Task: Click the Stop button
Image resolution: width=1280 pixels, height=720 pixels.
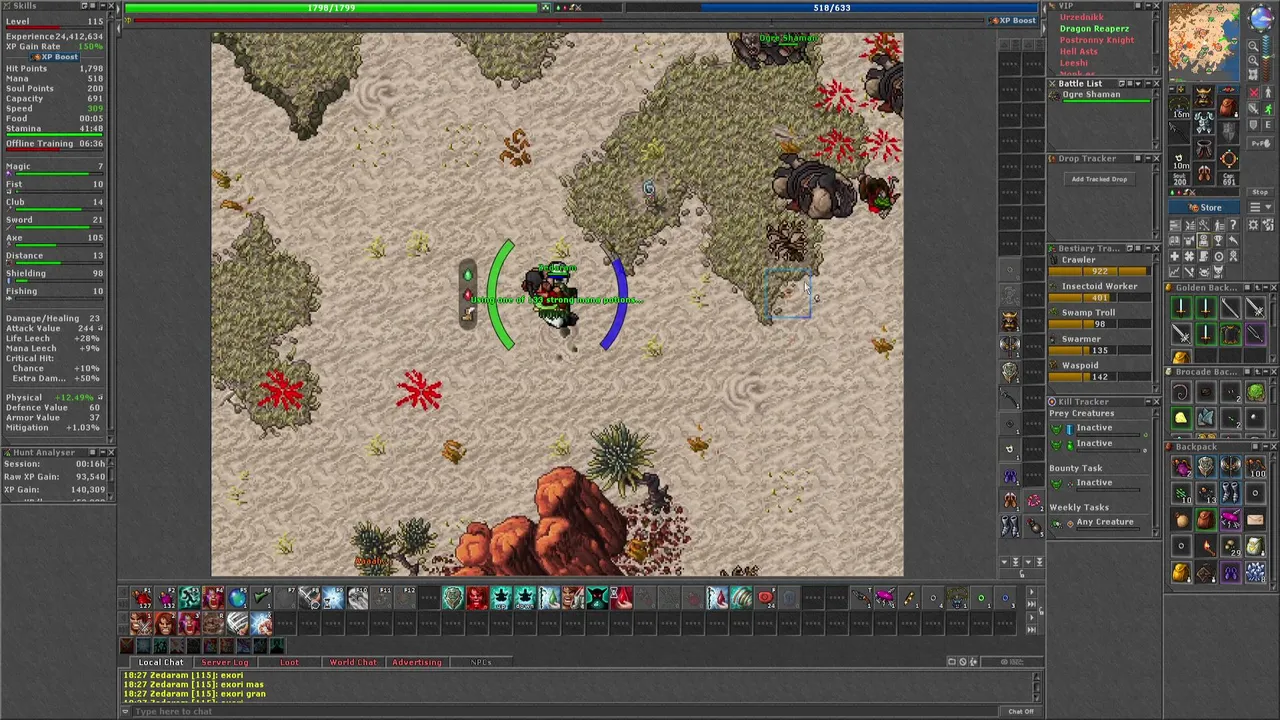Action: click(1260, 192)
